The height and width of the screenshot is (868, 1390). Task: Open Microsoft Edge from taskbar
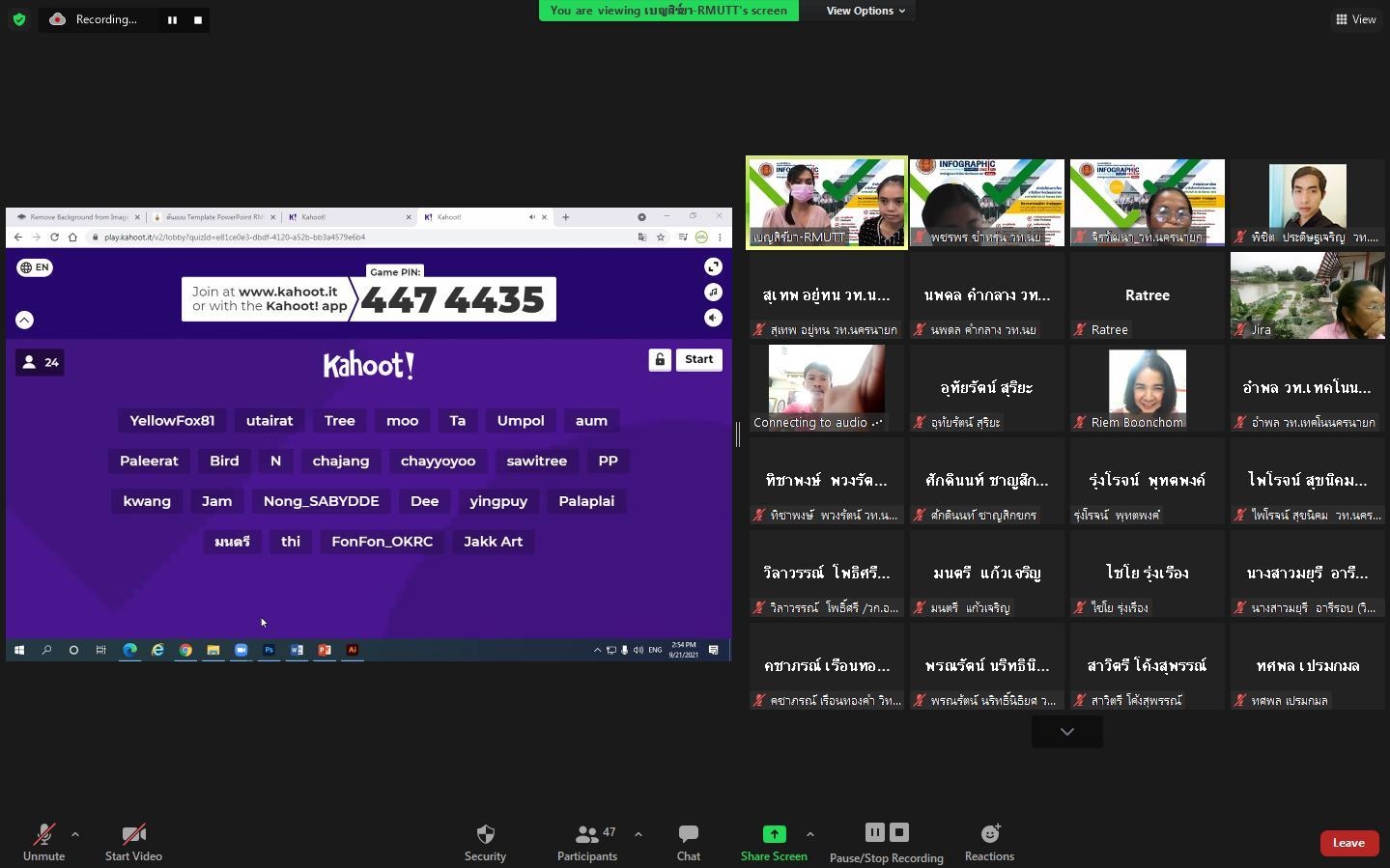[129, 650]
